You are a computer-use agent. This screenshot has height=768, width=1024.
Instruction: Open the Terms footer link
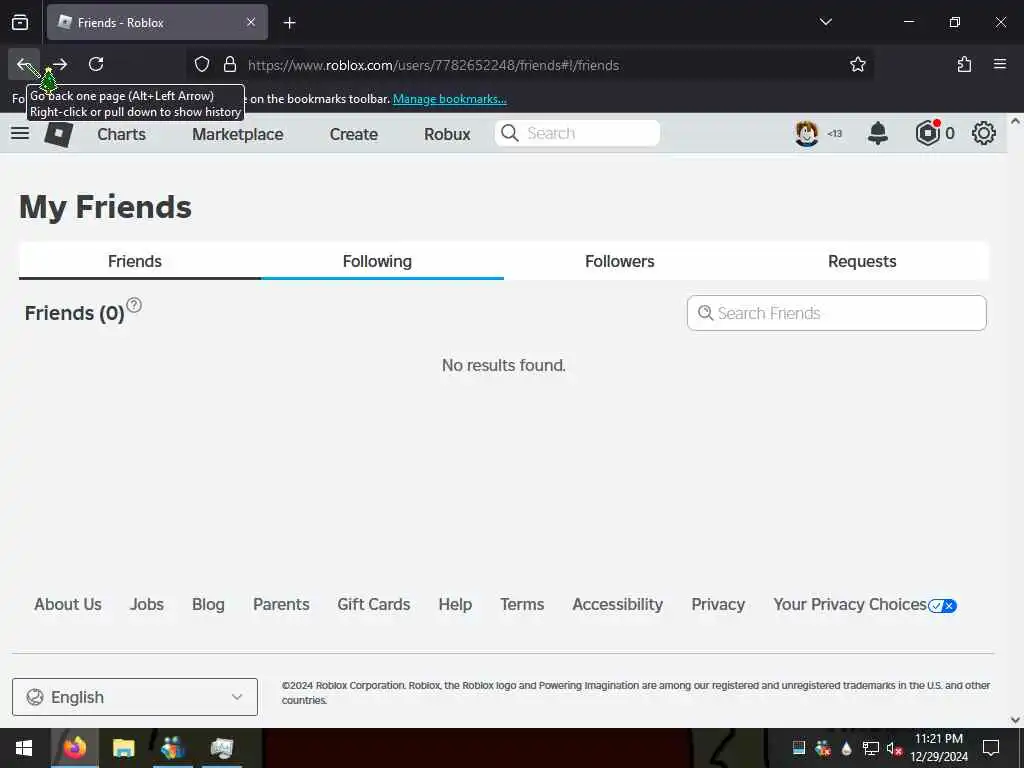coord(522,605)
